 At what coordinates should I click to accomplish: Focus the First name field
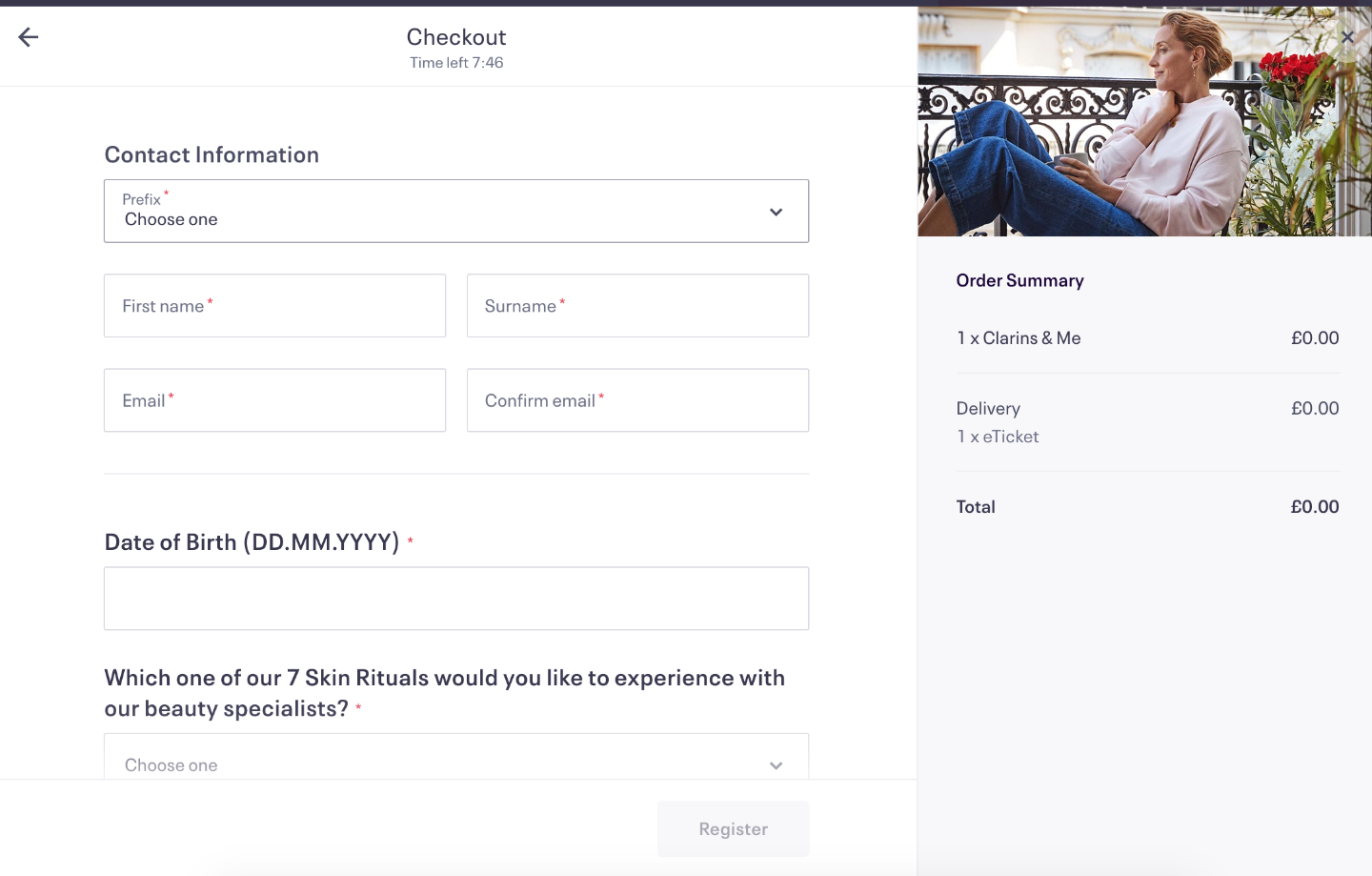[x=274, y=306]
